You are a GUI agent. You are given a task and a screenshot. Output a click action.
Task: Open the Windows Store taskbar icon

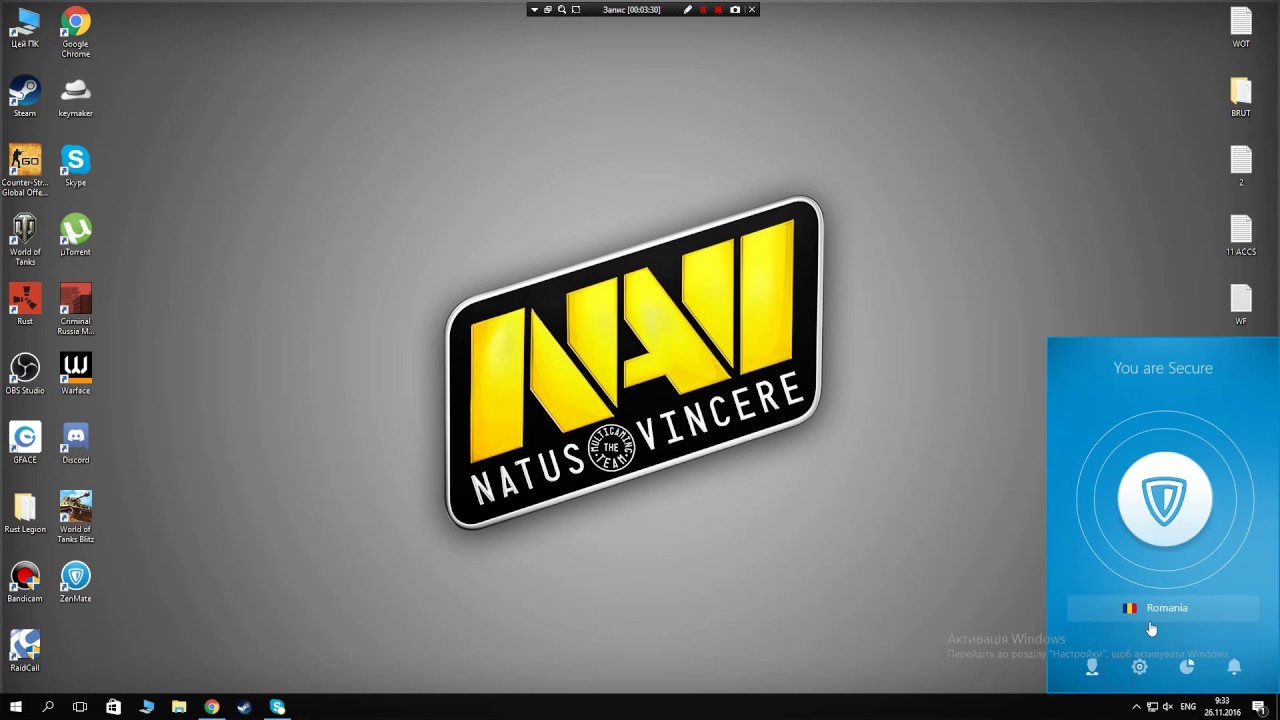pos(113,707)
